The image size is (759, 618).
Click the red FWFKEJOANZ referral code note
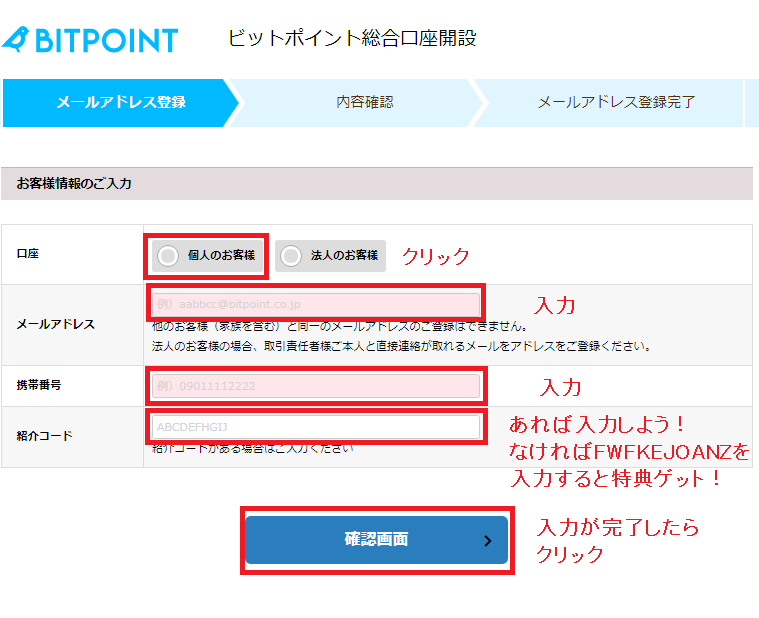(x=629, y=451)
